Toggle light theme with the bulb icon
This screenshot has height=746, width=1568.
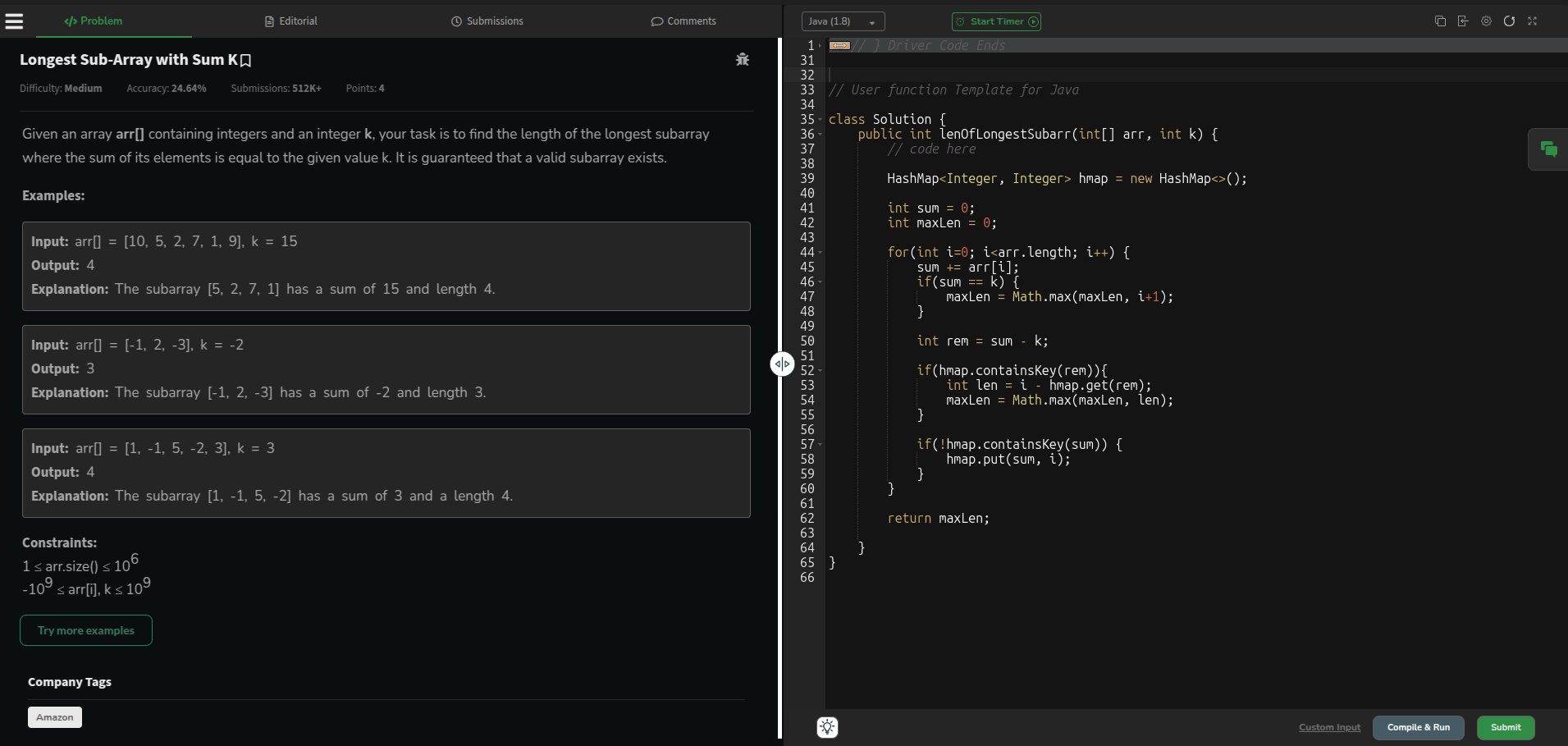point(827,727)
